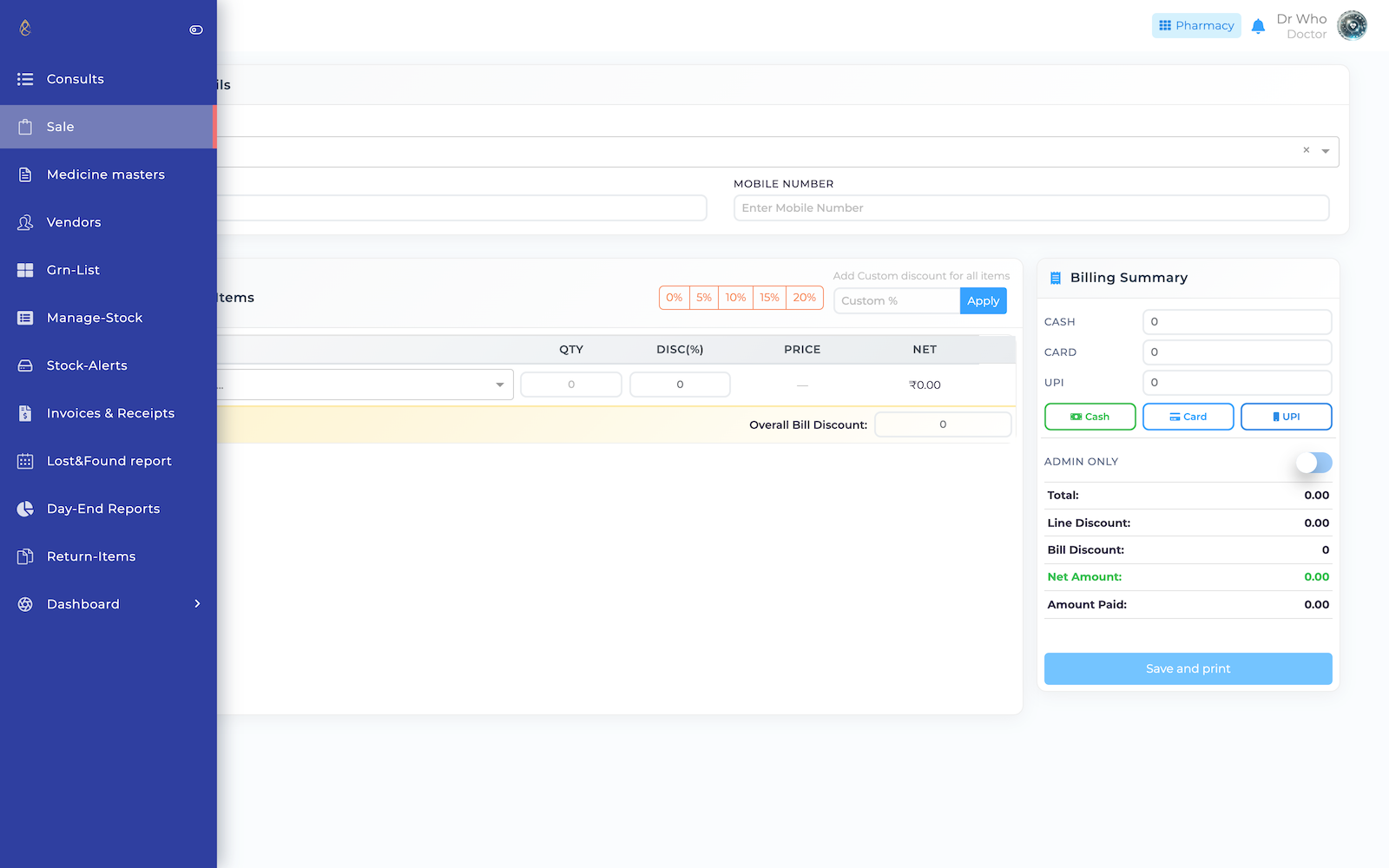Expand the Dashboard submenu chevron
1389x868 pixels.
pos(197,604)
